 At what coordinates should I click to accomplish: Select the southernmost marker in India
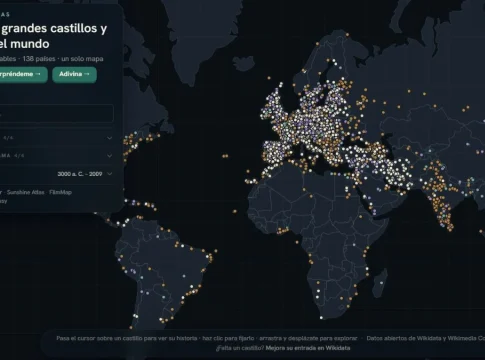tap(450, 230)
